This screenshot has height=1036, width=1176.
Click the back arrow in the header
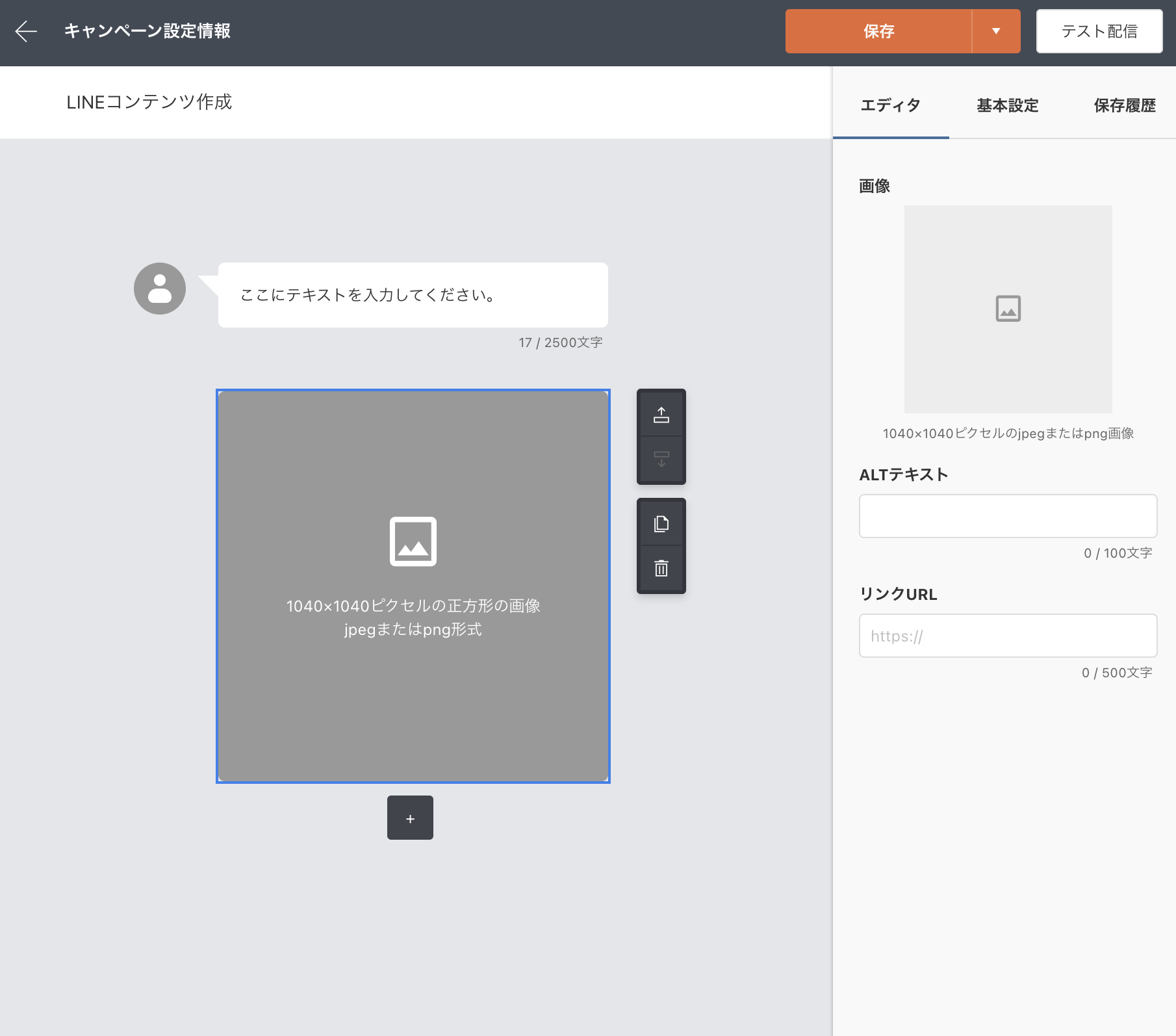26,31
